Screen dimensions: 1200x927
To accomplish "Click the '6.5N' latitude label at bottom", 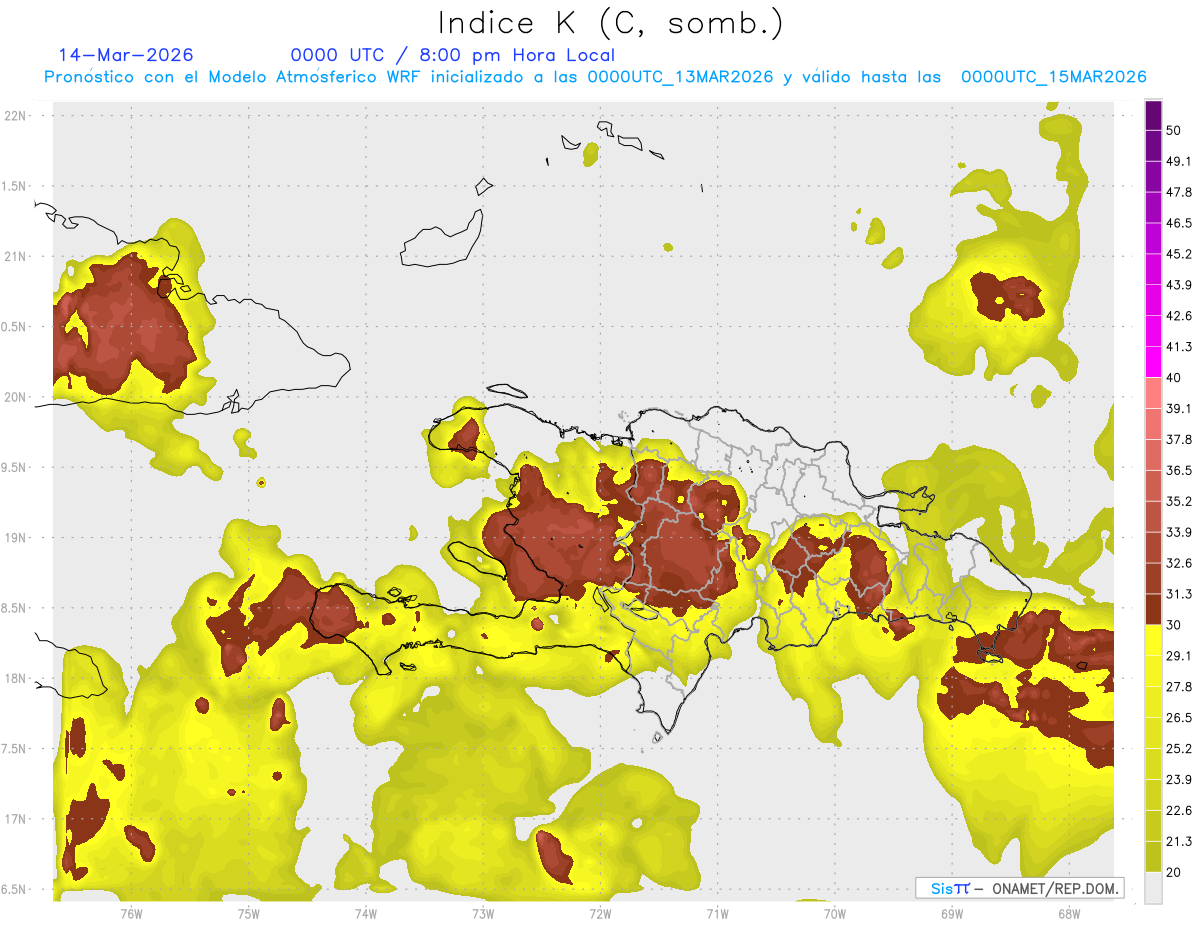I will click(x=15, y=889).
